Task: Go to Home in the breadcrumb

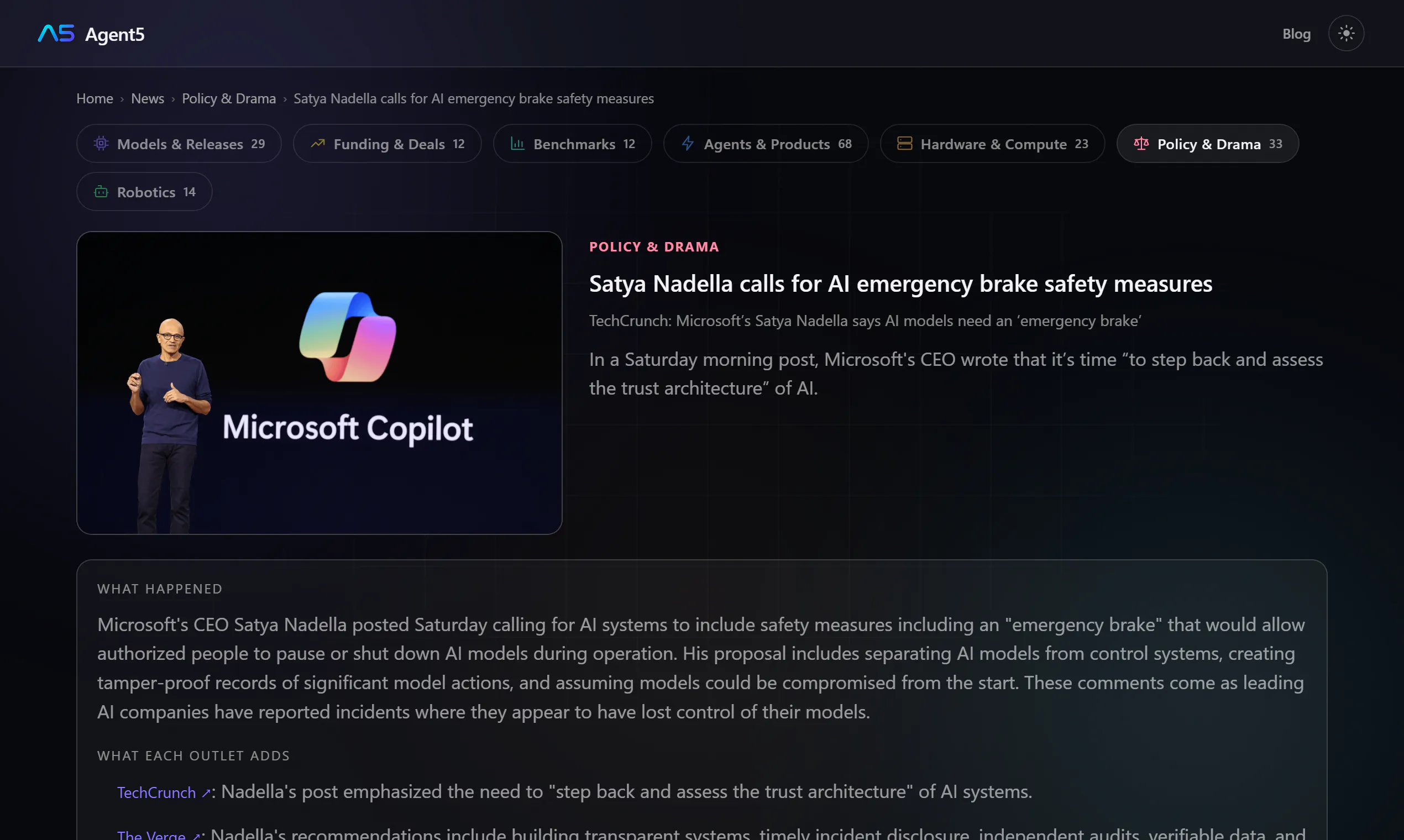Action: [x=95, y=98]
